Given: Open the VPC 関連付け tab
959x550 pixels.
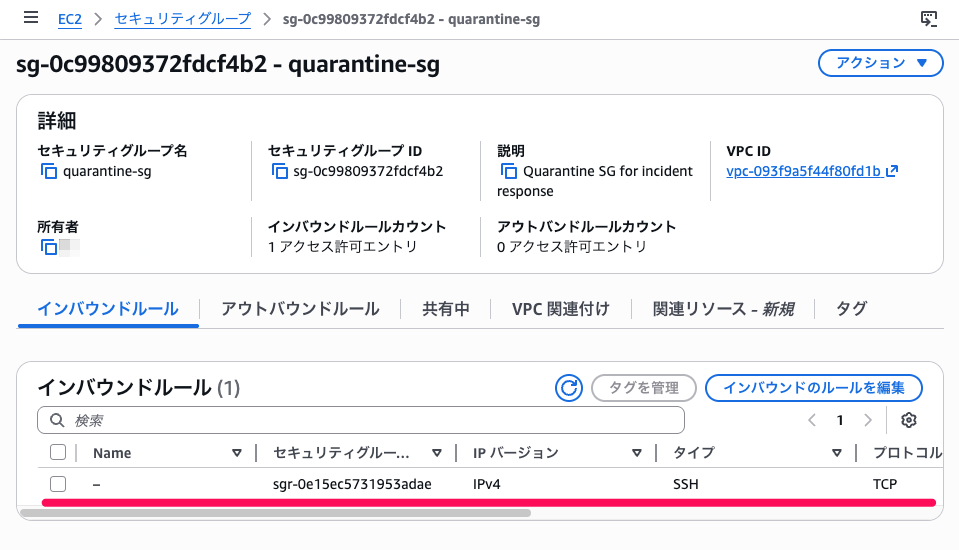Looking at the screenshot, I should point(560,309).
